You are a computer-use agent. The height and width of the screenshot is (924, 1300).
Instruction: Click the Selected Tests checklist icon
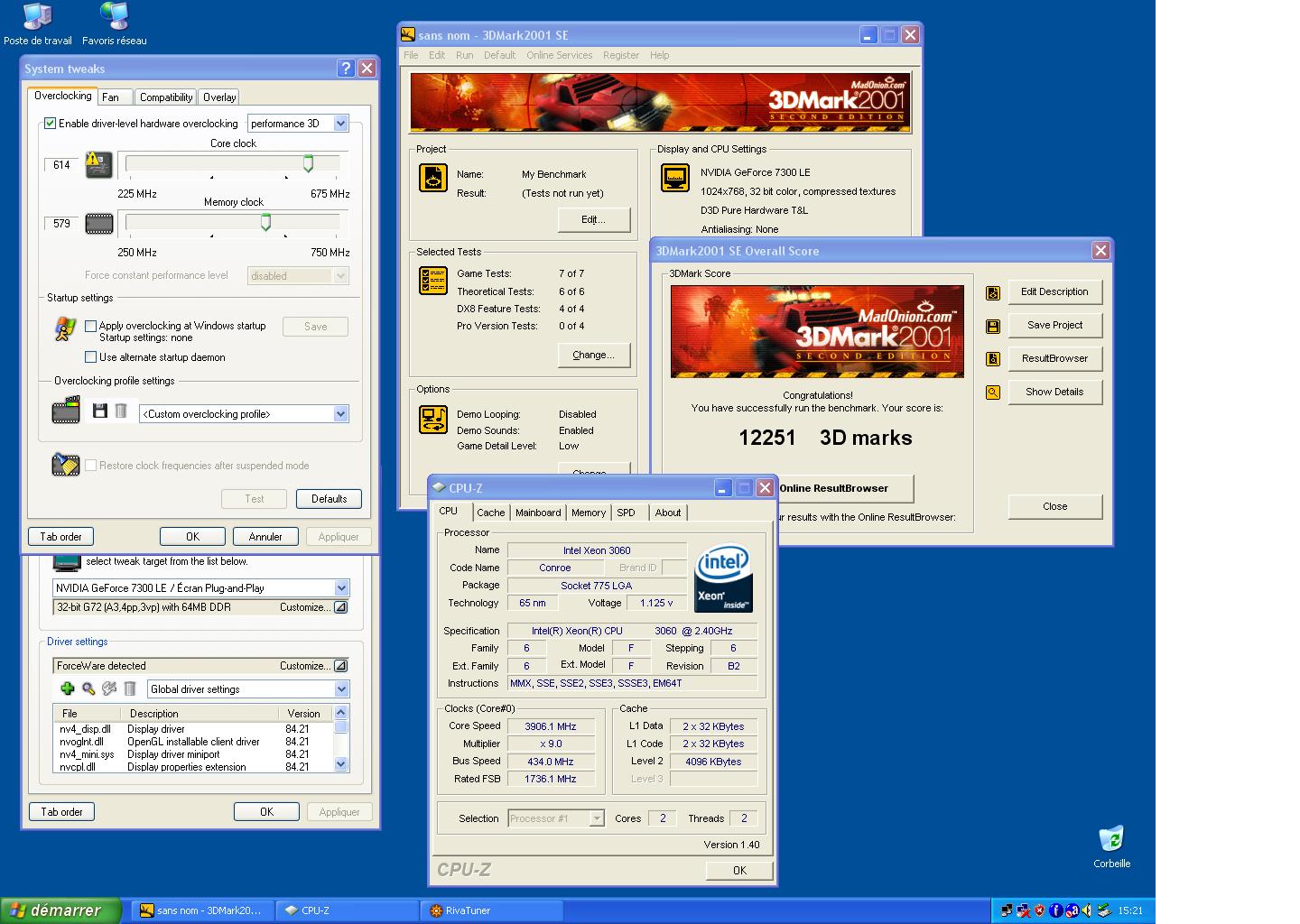pyautogui.click(x=433, y=281)
